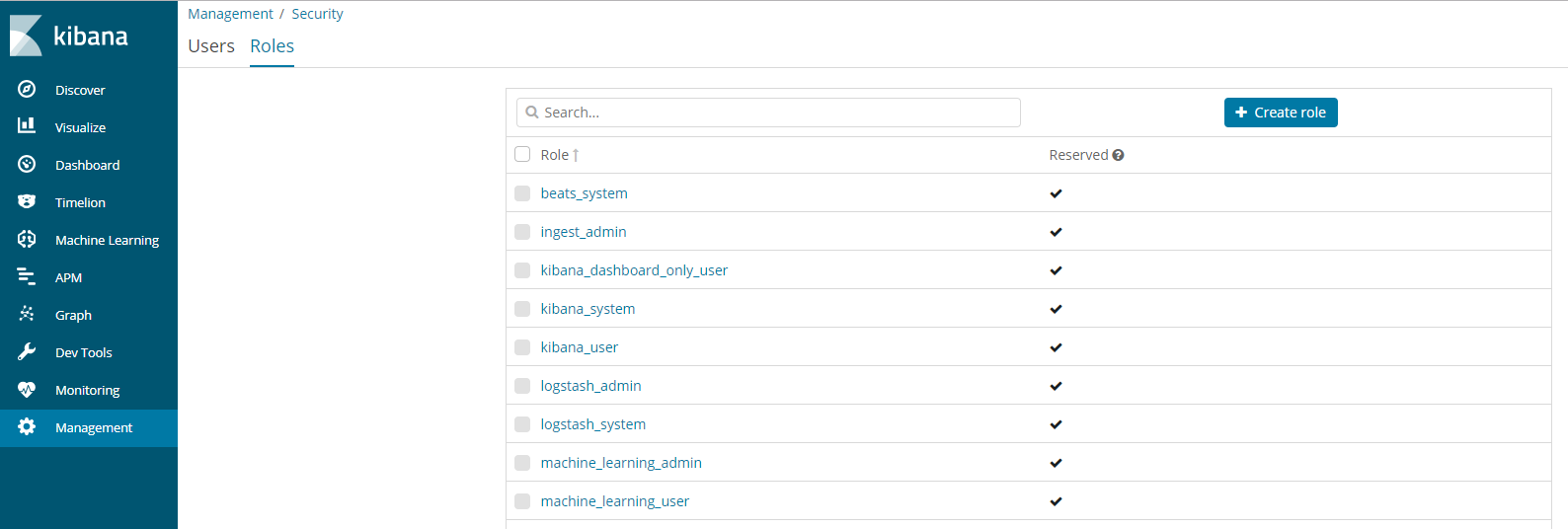Toggle the select-all roles checkbox
The width and height of the screenshot is (1568, 529).
click(x=522, y=154)
